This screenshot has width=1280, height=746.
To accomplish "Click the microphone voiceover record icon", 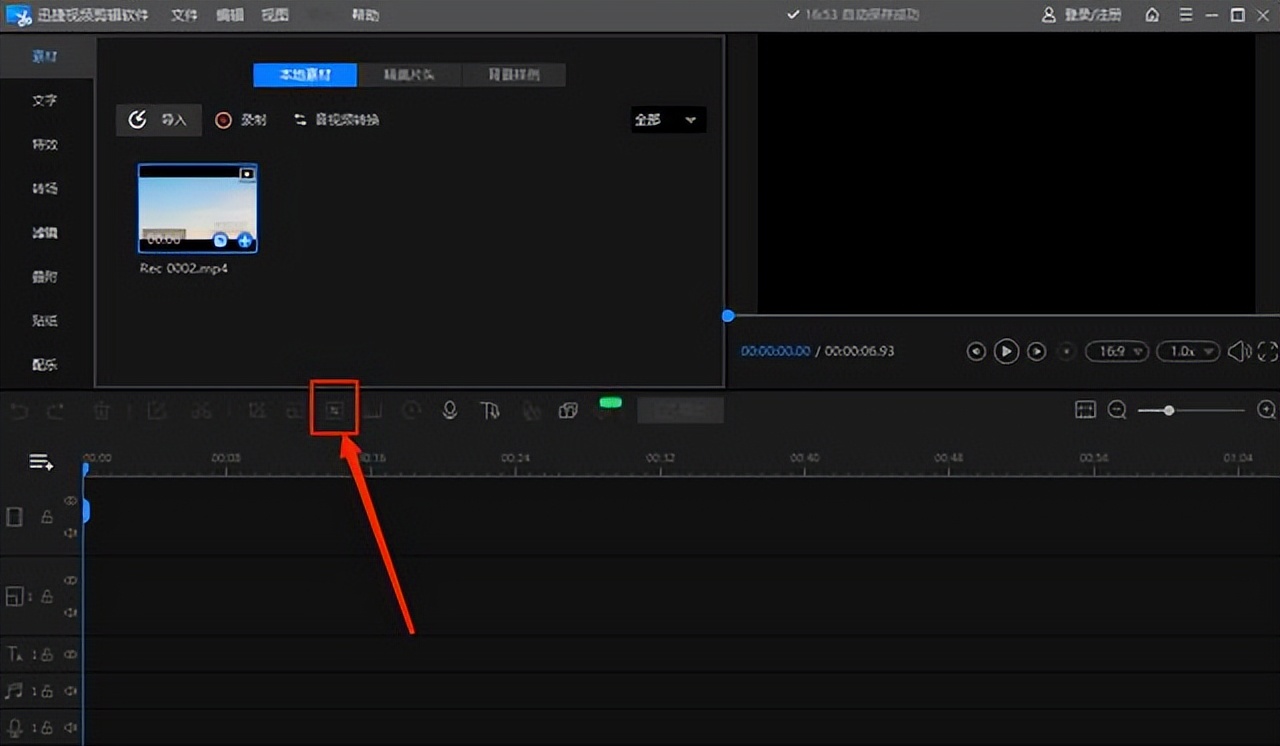I will [x=450, y=410].
